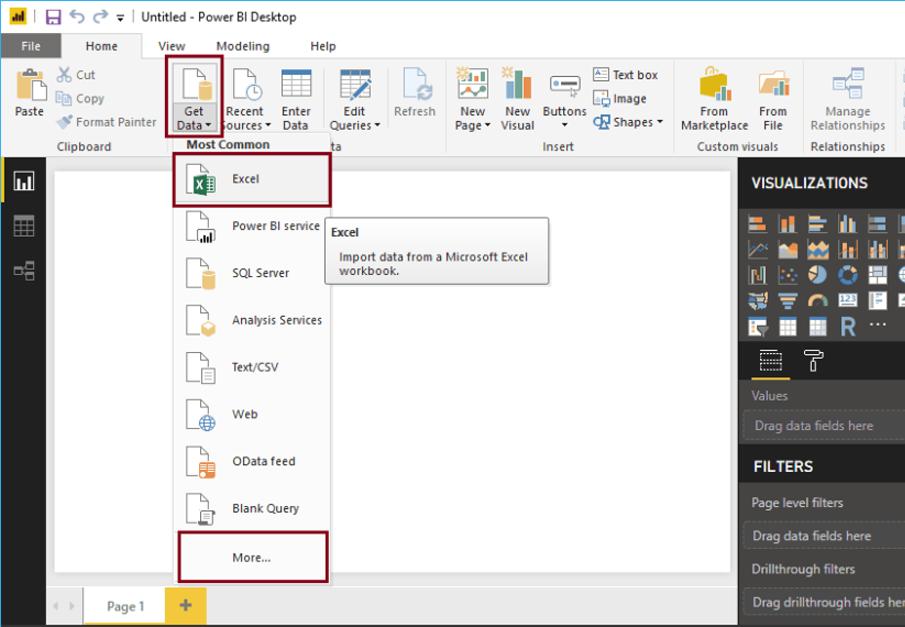
Task: Click the Paste button
Action: tap(29, 92)
